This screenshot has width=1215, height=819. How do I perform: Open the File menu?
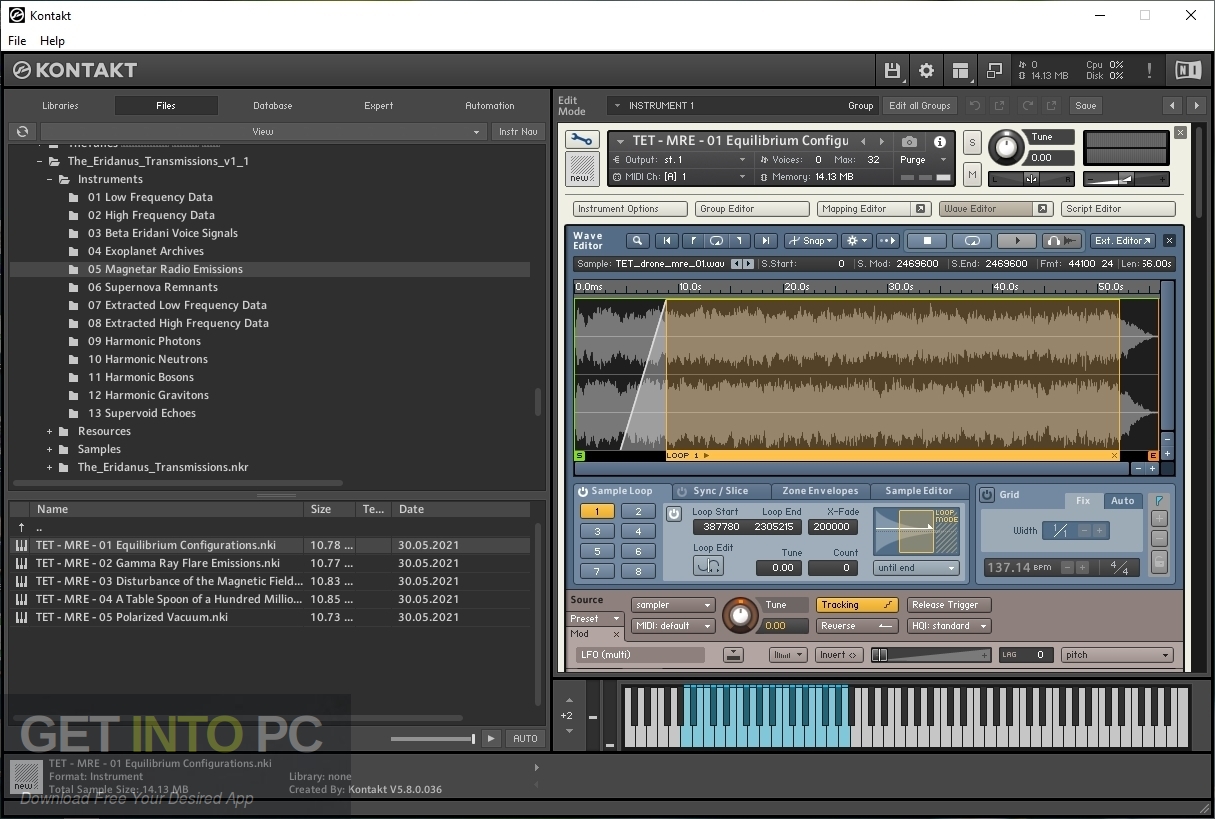17,41
